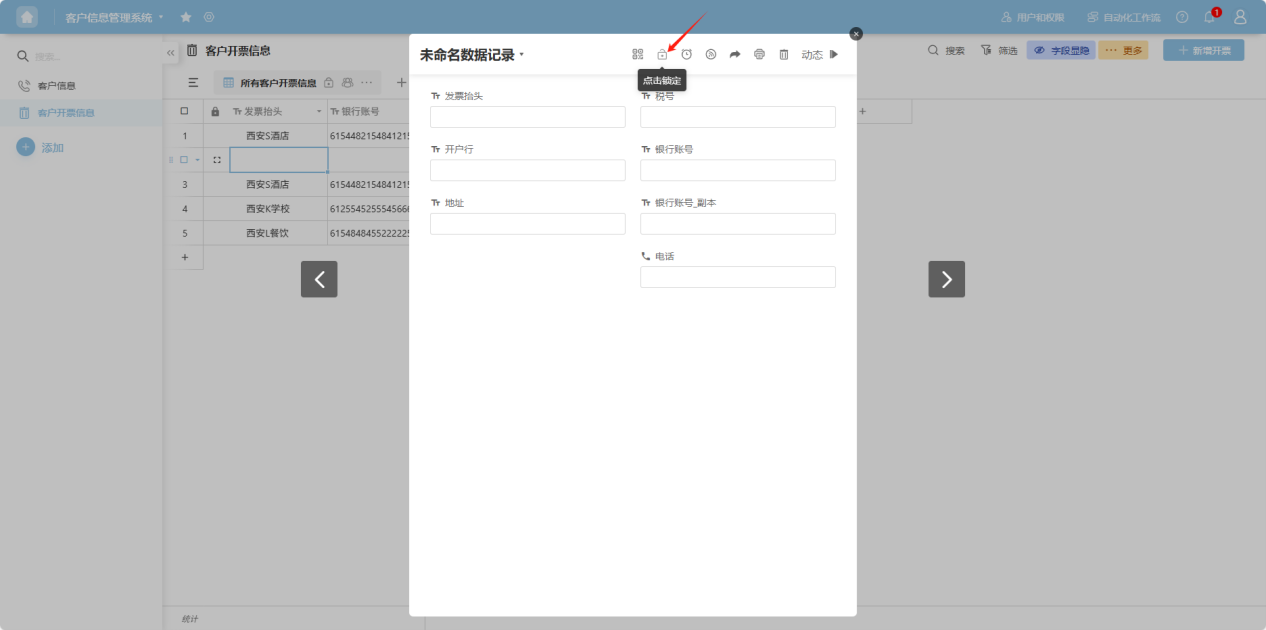Toggle the select-all checkbox in table header
Screen dimensions: 1266x630
184,111
